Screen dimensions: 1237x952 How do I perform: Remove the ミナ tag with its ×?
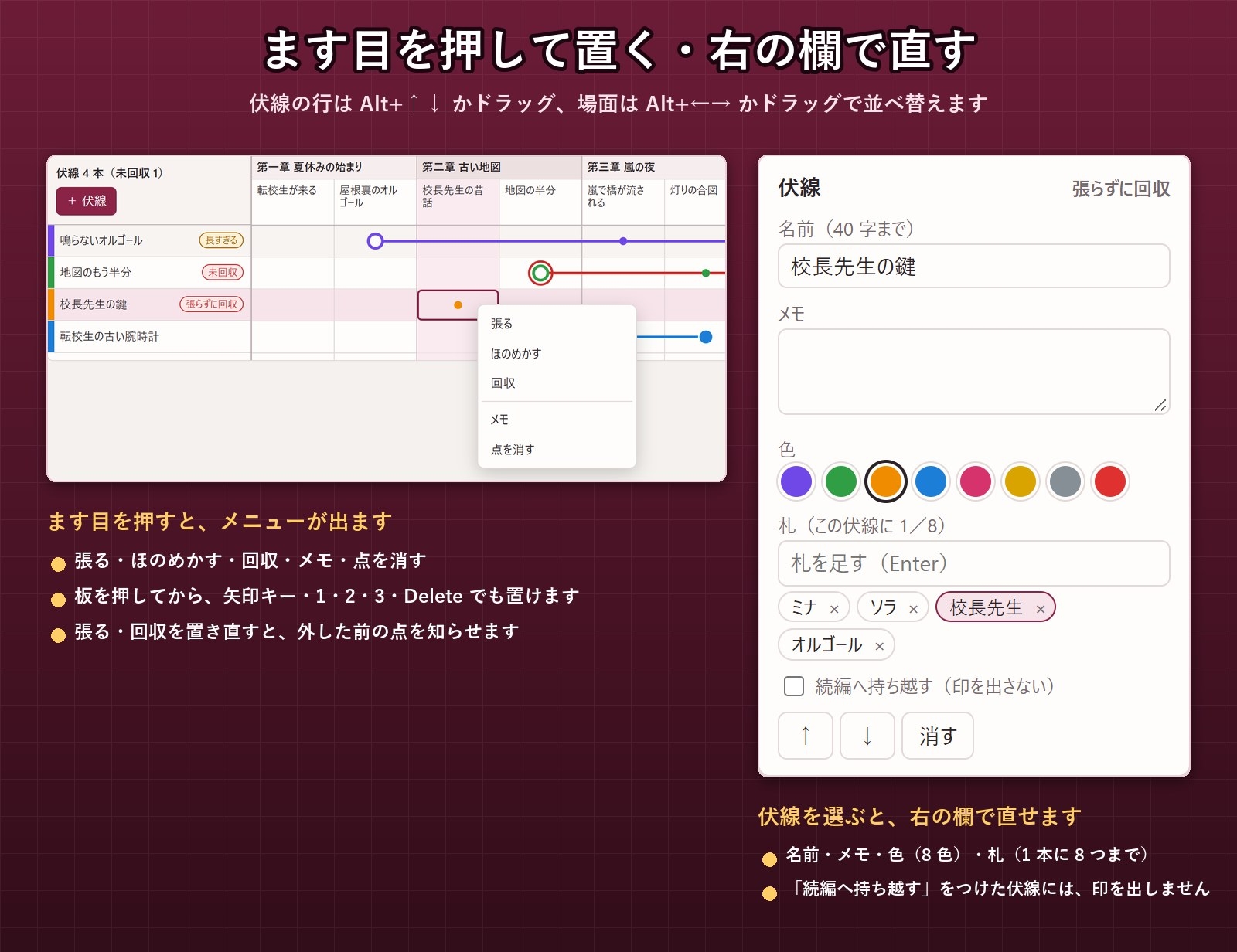(834, 609)
